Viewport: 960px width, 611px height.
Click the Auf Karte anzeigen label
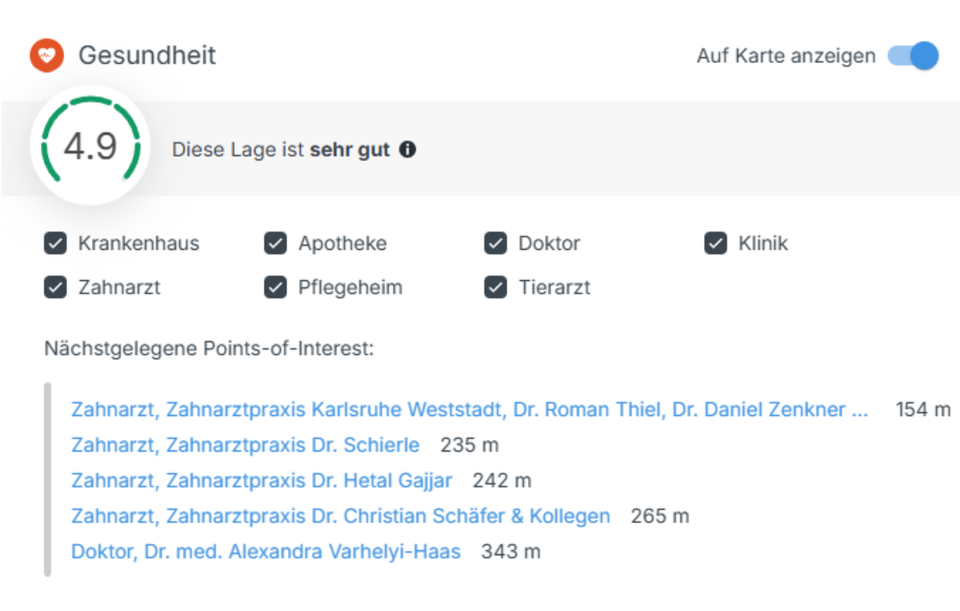786,56
